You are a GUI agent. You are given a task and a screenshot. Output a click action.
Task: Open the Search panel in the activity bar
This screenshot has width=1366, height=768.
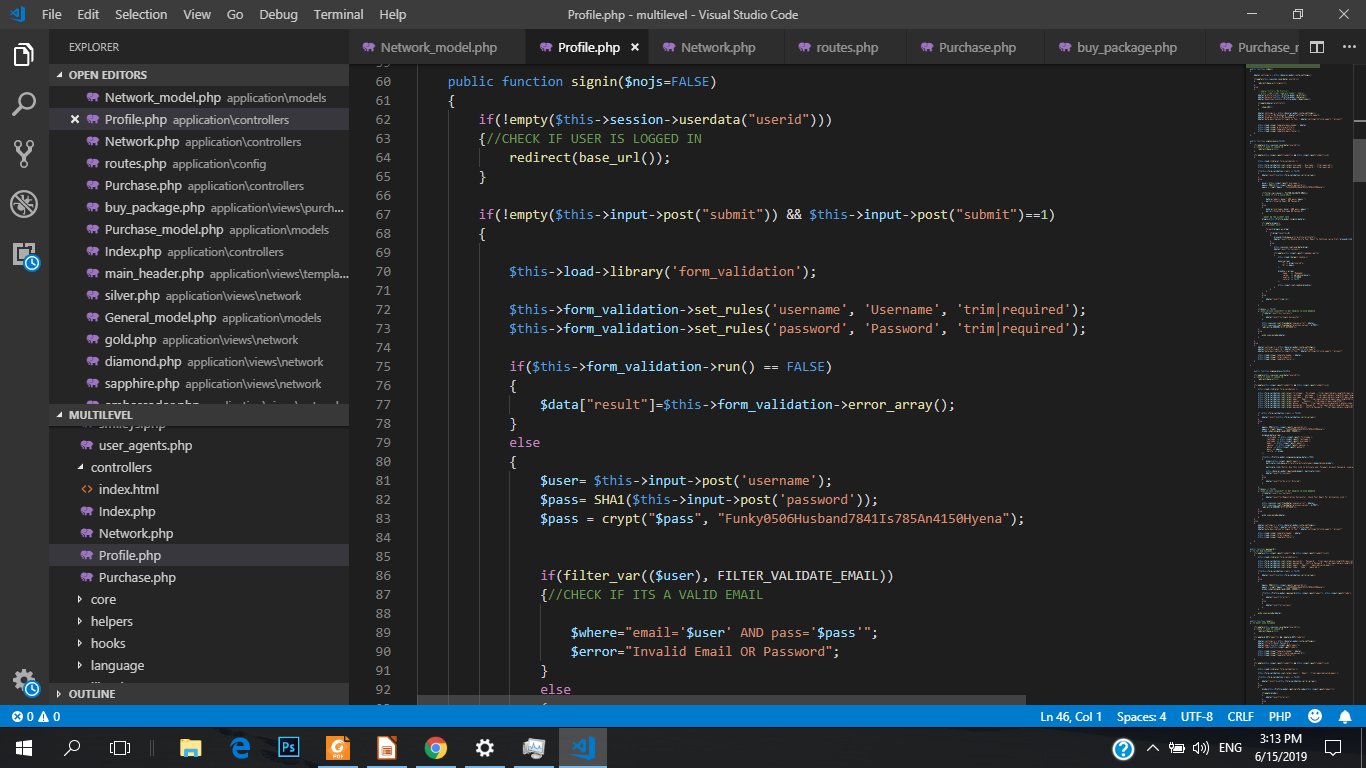23,104
